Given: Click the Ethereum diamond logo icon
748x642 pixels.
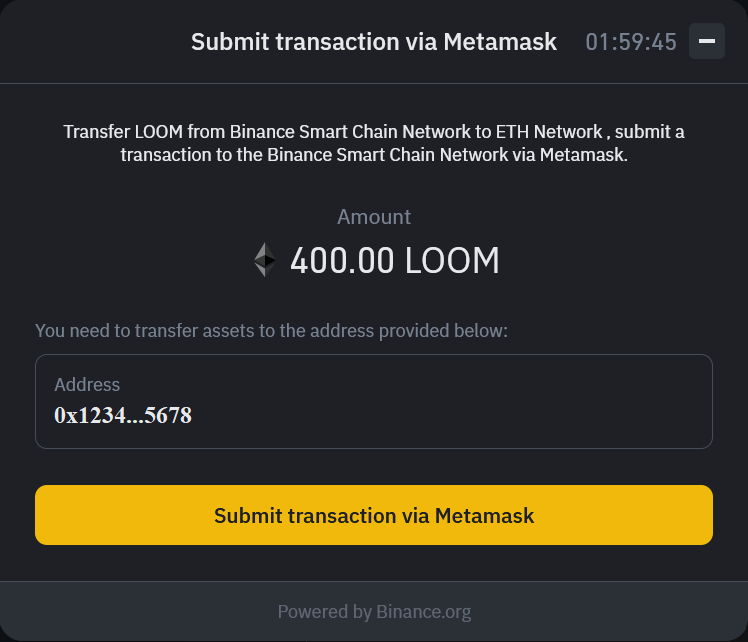Looking at the screenshot, I should coord(265,261).
